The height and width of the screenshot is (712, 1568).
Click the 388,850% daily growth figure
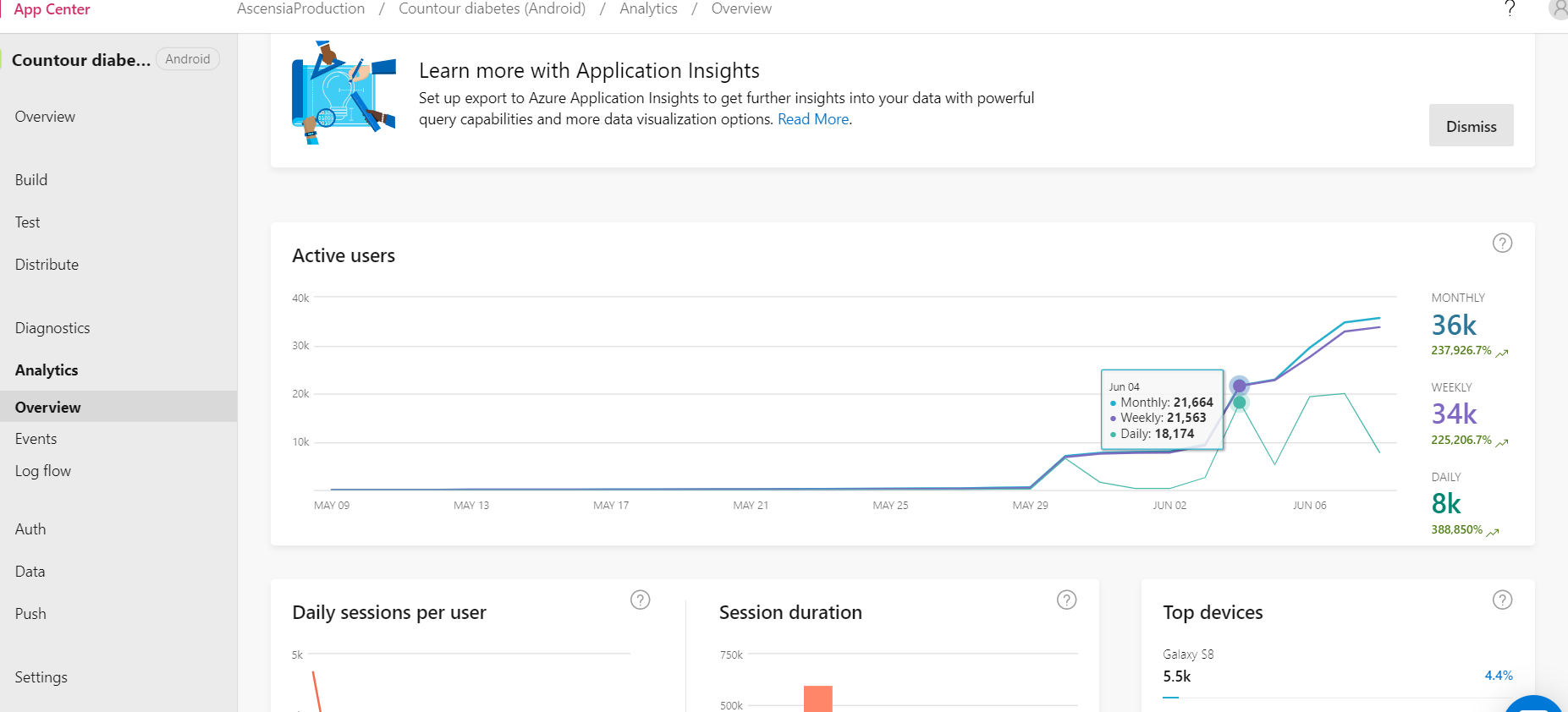tap(1456, 529)
